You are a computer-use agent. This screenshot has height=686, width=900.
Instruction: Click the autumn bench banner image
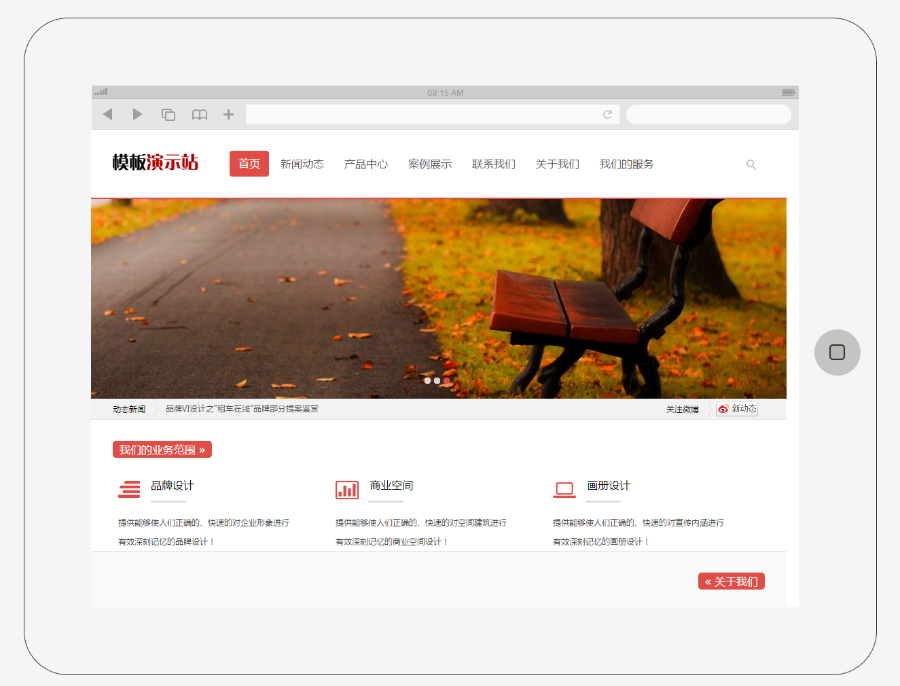tap(439, 299)
